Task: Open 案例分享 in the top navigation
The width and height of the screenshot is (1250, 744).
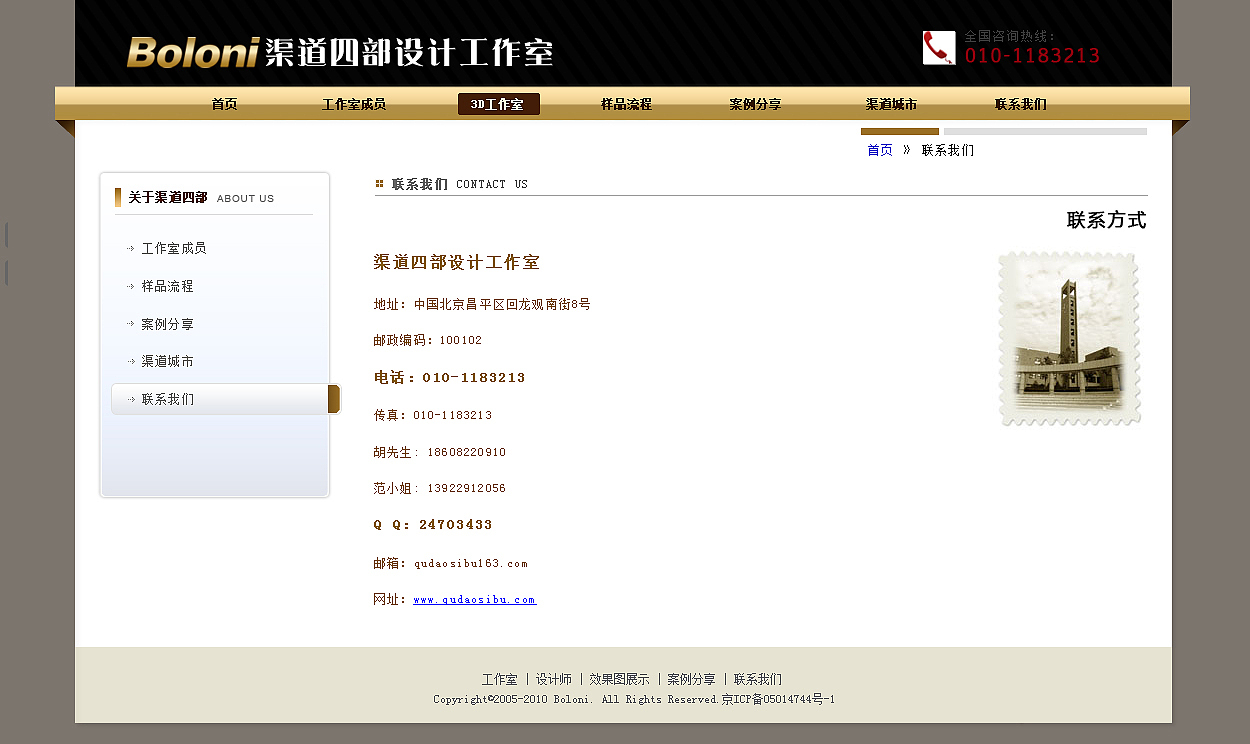Action: click(755, 104)
